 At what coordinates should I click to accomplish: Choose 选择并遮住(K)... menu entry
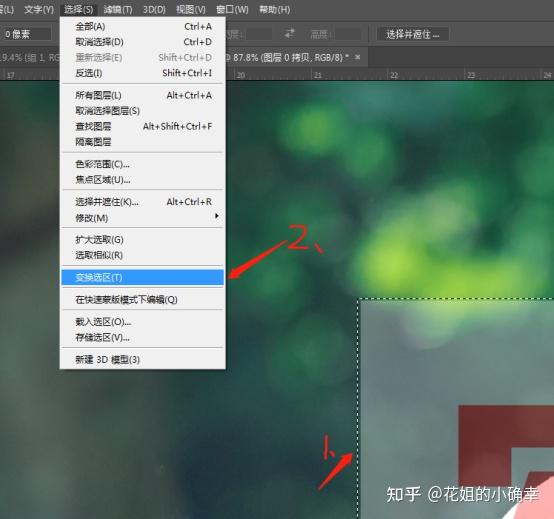[143, 202]
